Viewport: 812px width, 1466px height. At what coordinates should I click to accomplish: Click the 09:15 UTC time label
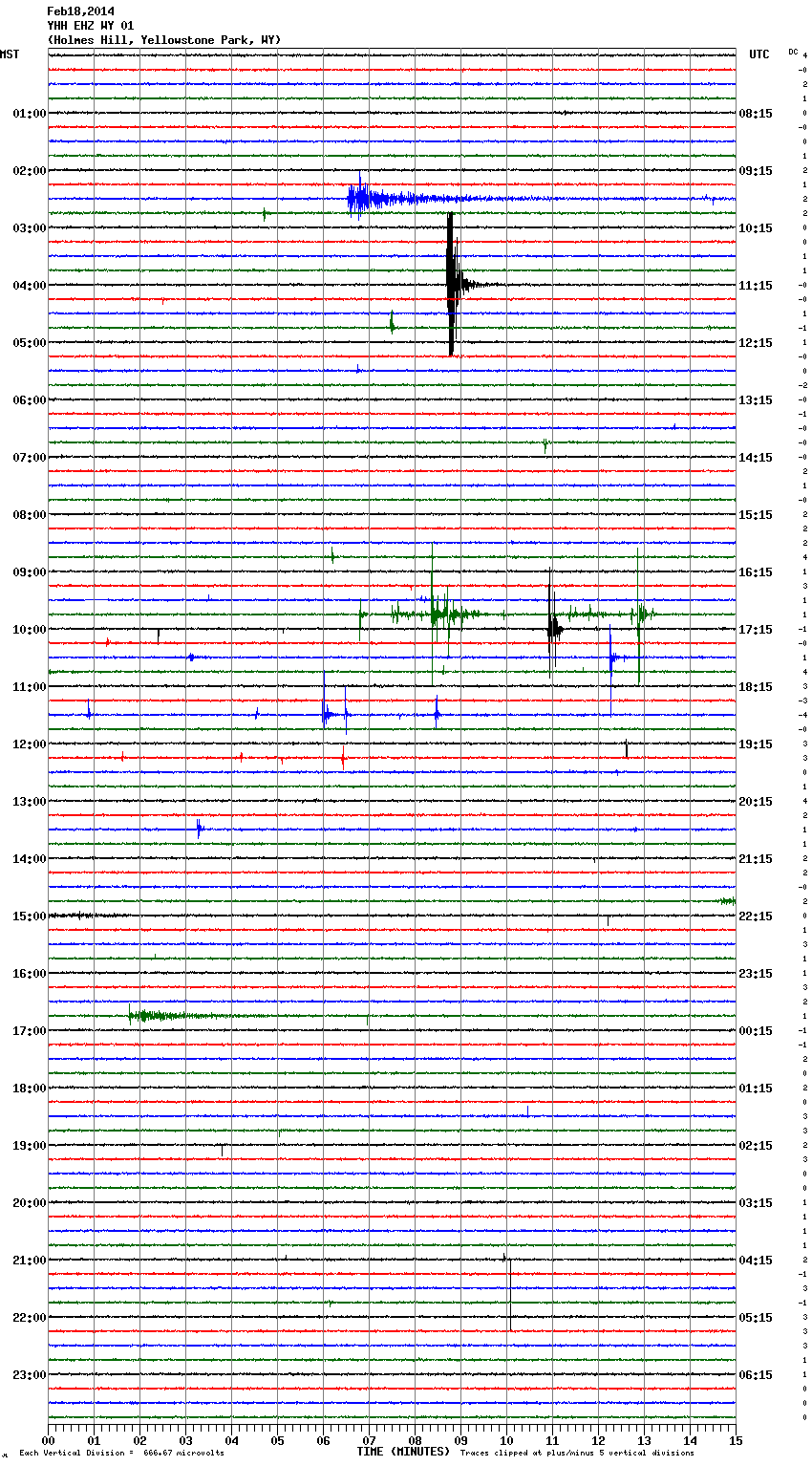[756, 171]
